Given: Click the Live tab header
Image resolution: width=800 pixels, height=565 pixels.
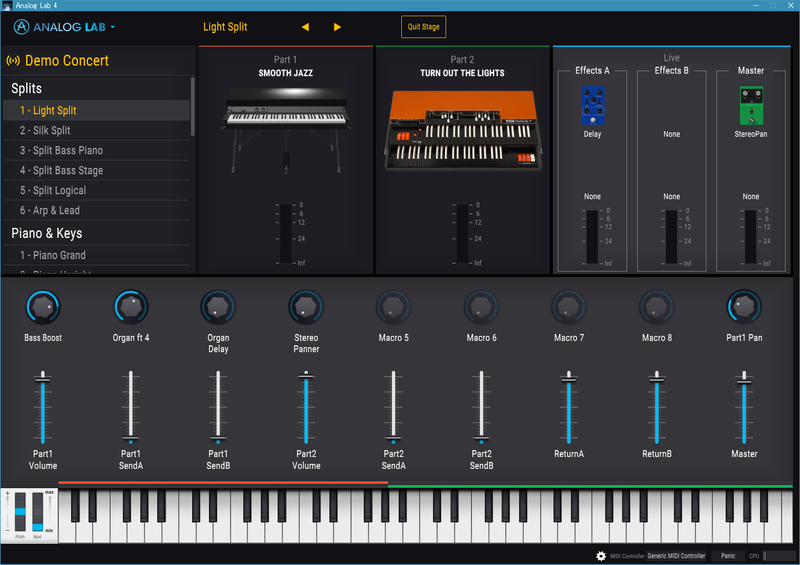Looking at the screenshot, I should point(671,58).
